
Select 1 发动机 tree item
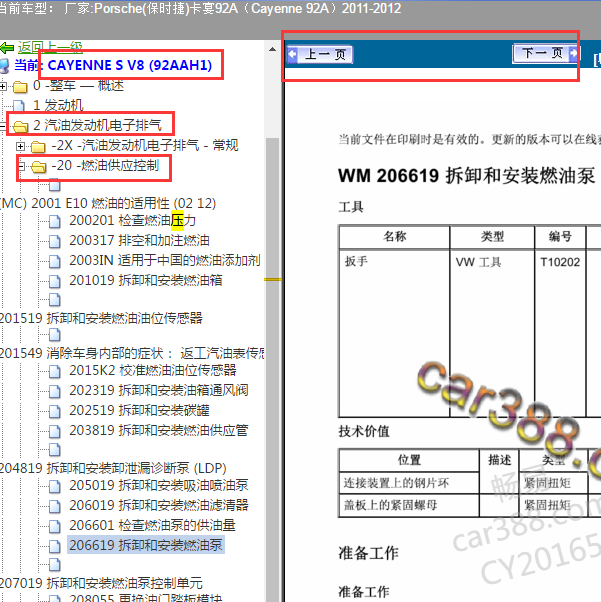(58, 105)
